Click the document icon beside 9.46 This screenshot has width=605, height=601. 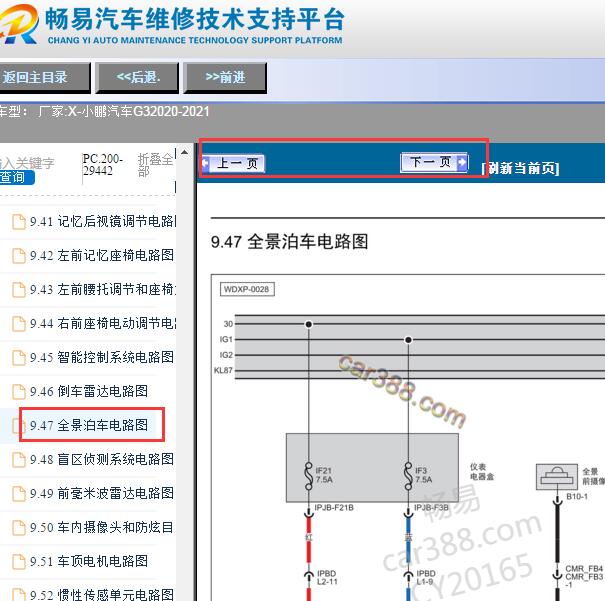click(x=19, y=392)
